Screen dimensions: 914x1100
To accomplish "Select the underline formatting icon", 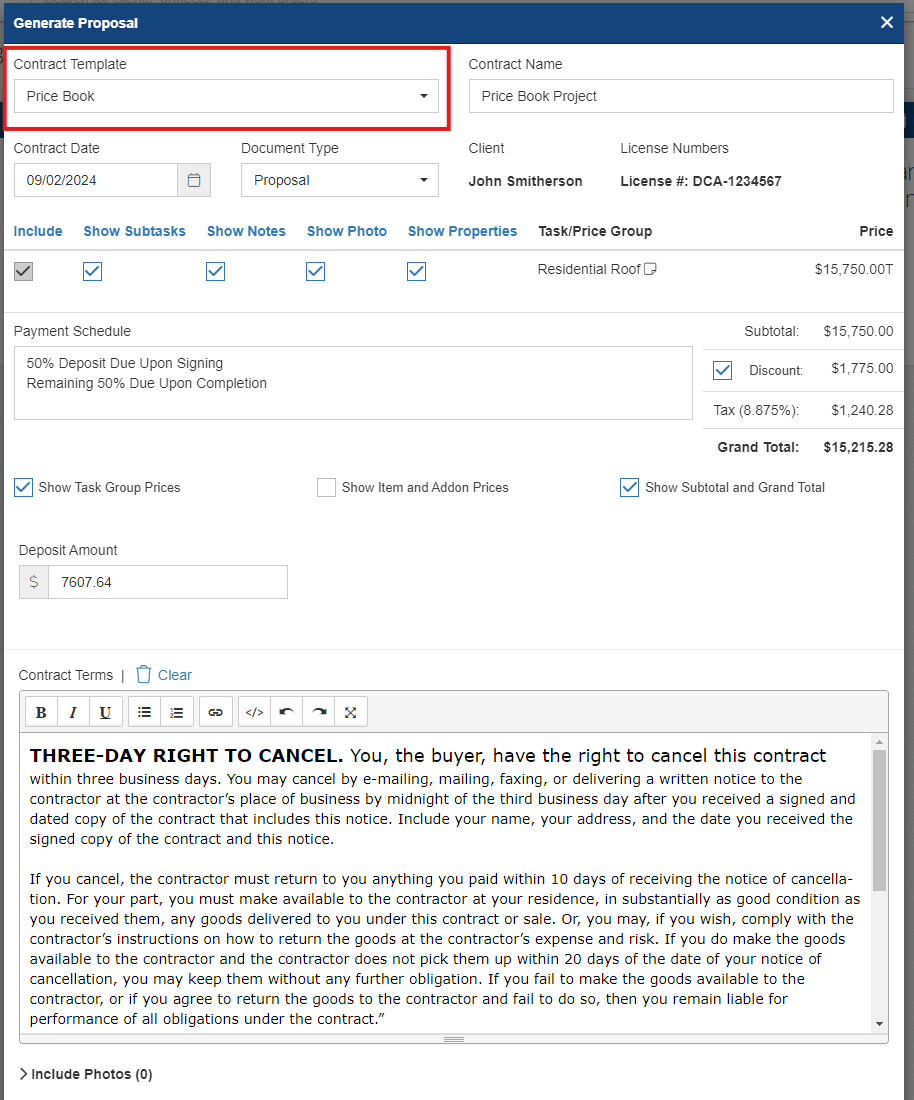I will pyautogui.click(x=105, y=711).
